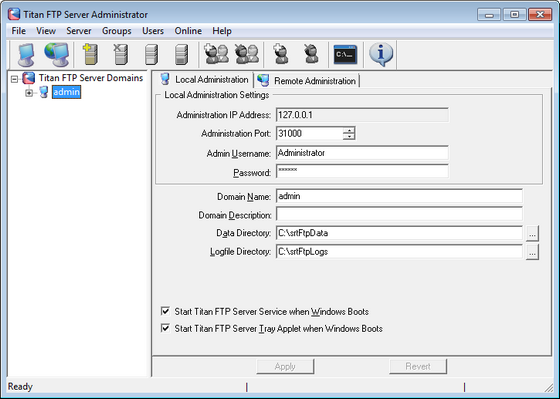Viewport: 560px width, 399px height.
Task: Click the Titan FTP title bar app icon
Action: coord(14,14)
